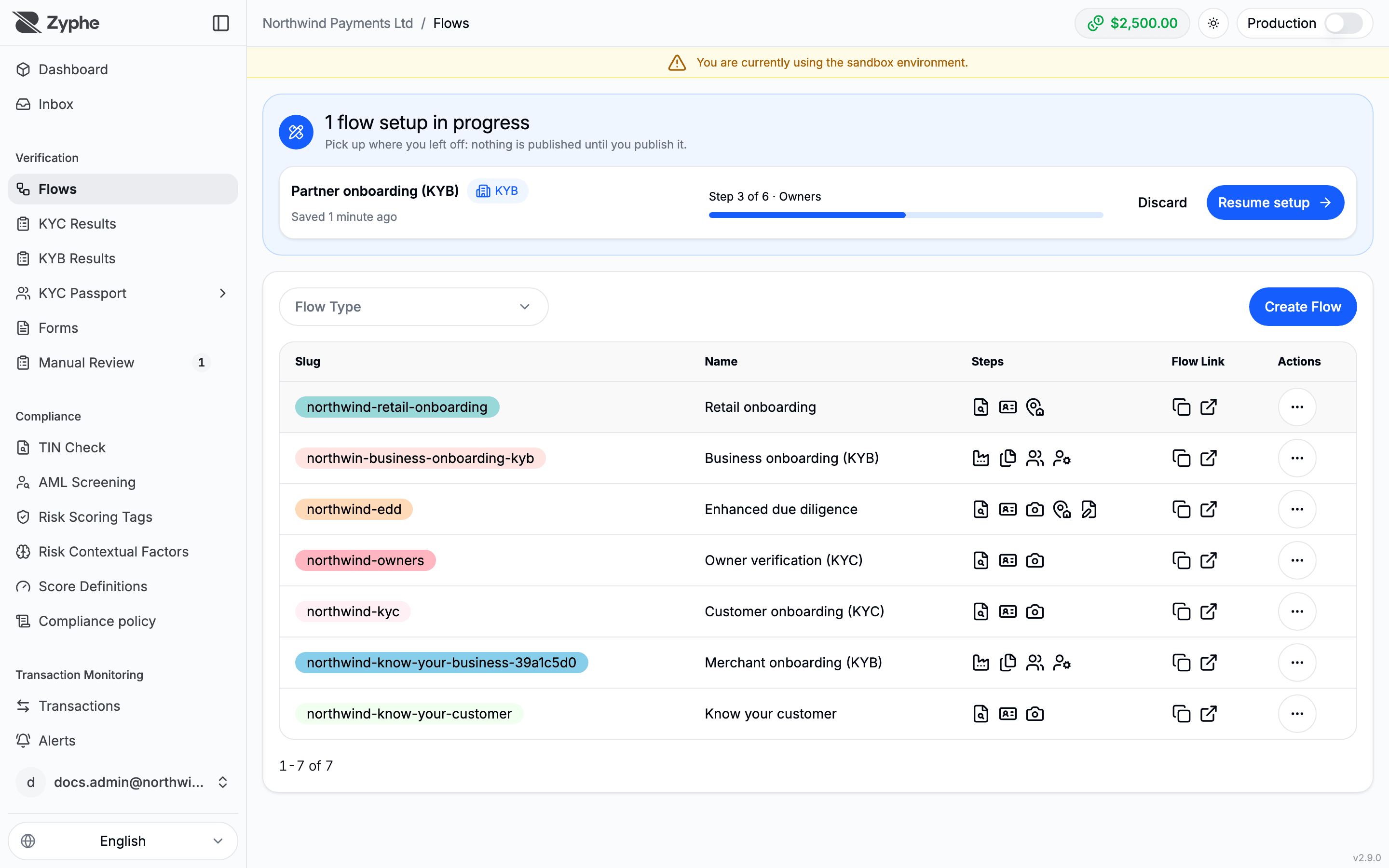Click the KYB badge on Partner onboarding
This screenshot has height=868, width=1389.
[x=497, y=190]
